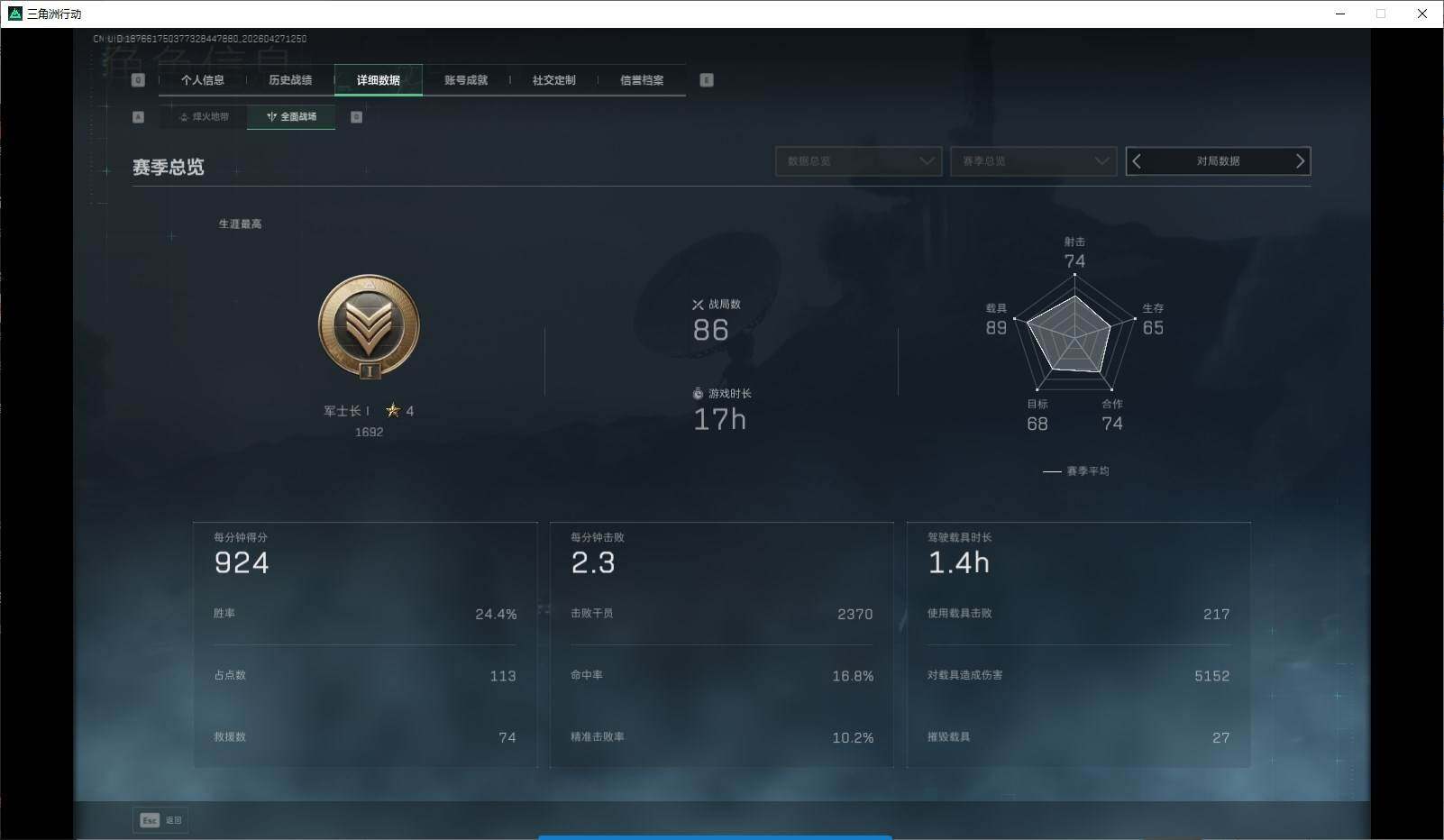The image size is (1444, 840).
Task: Click the 赛季总览 heading
Action: [169, 168]
